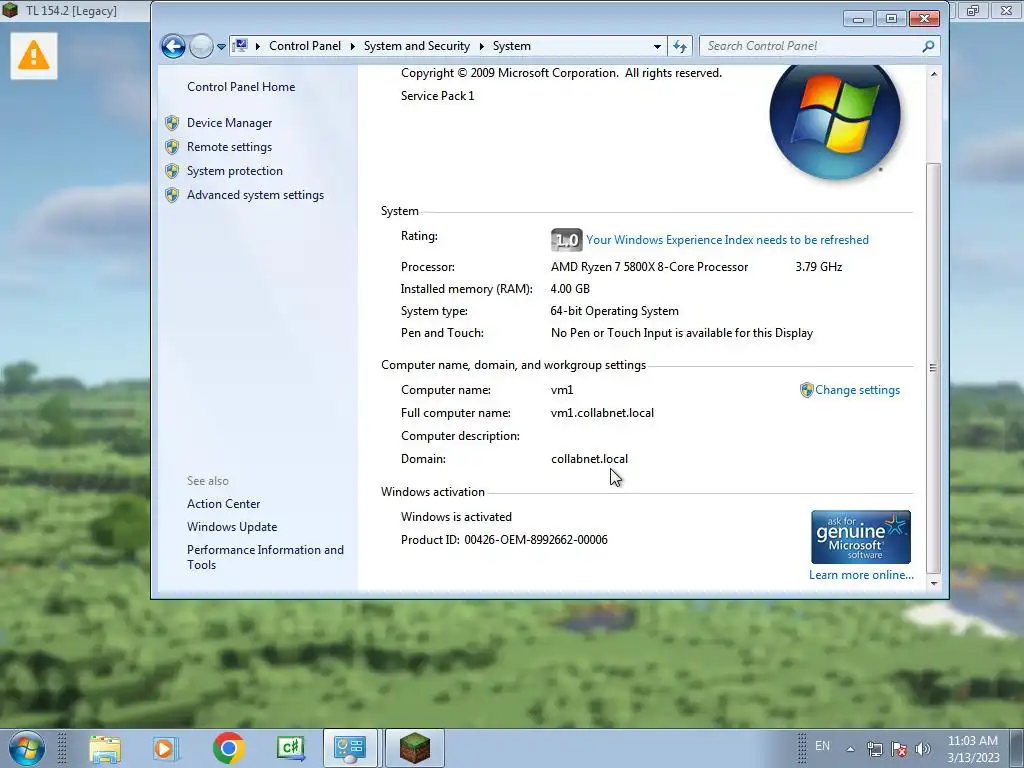Open Windows Update
Screen dimensions: 1024x768
(232, 527)
